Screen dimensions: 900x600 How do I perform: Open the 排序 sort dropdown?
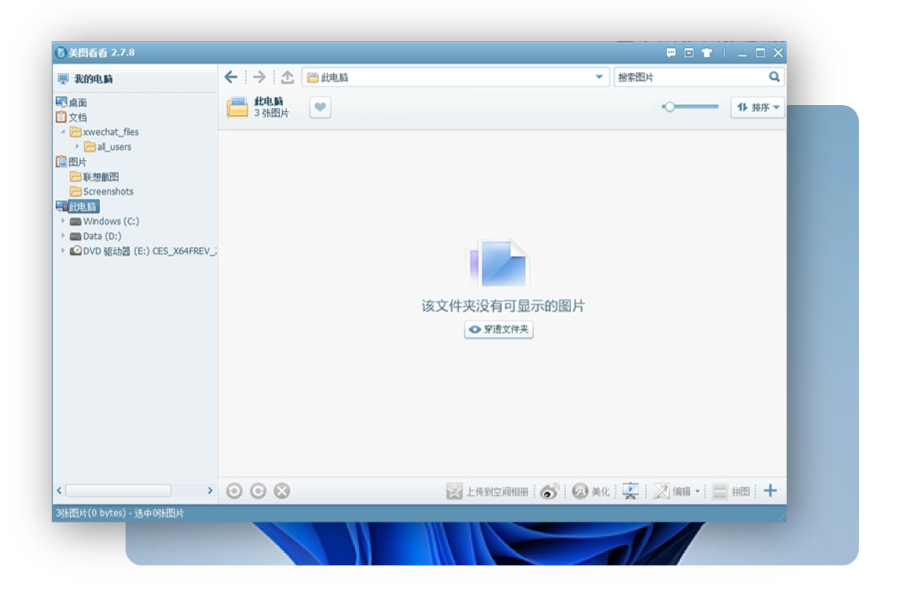(x=758, y=107)
